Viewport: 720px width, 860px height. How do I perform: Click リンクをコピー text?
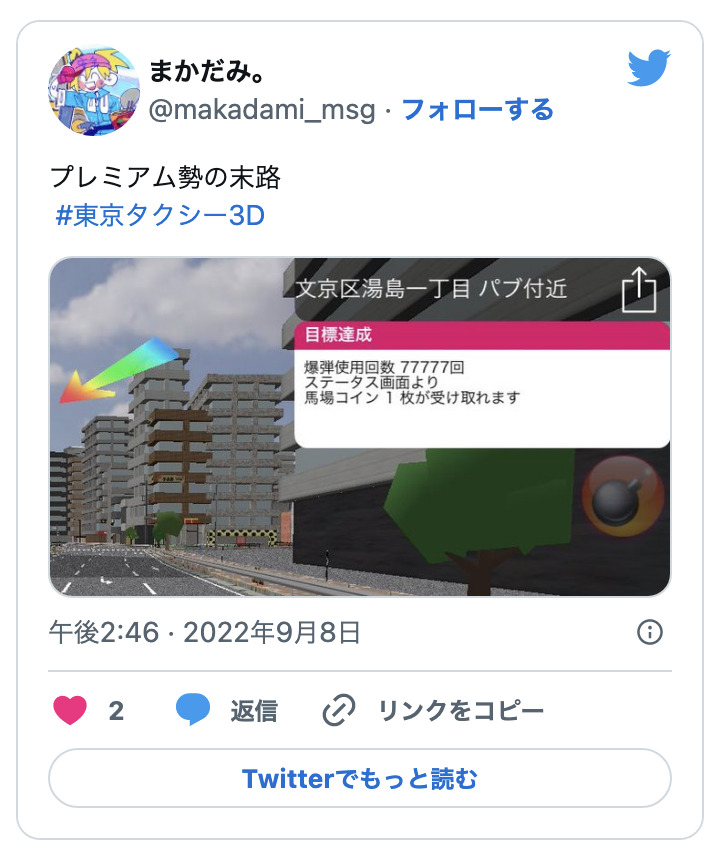click(x=461, y=710)
